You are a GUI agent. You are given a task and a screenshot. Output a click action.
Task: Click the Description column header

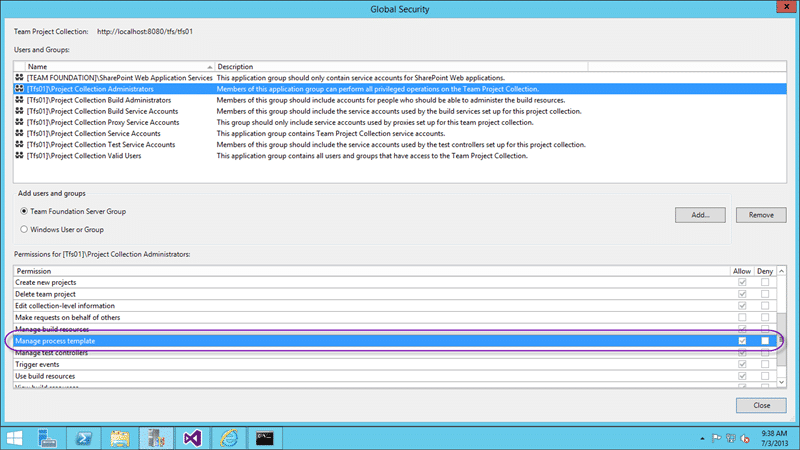(401, 66)
